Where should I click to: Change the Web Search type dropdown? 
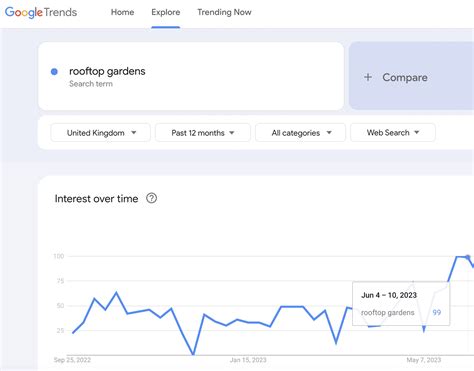[393, 133]
